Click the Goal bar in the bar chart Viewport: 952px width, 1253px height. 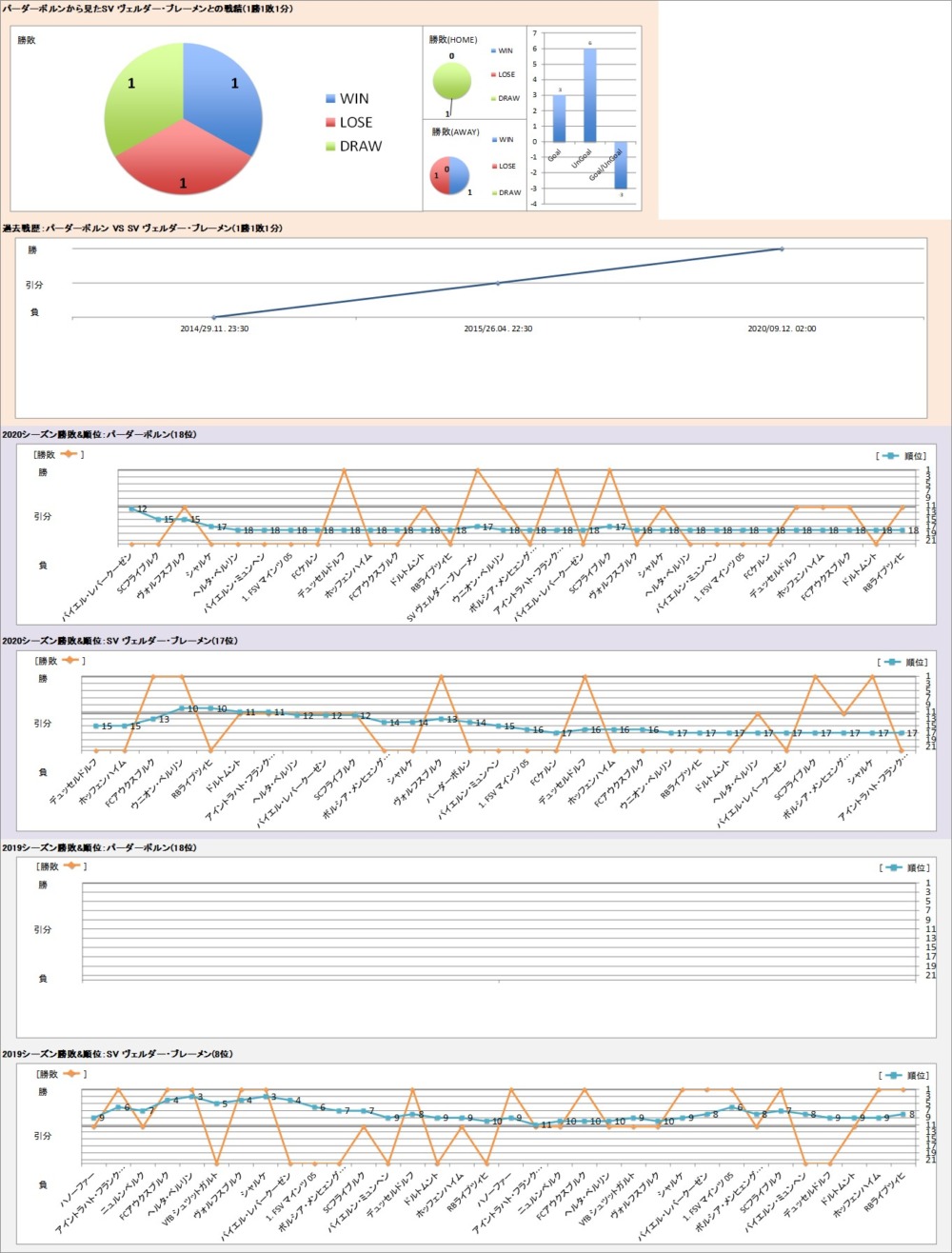(560, 118)
